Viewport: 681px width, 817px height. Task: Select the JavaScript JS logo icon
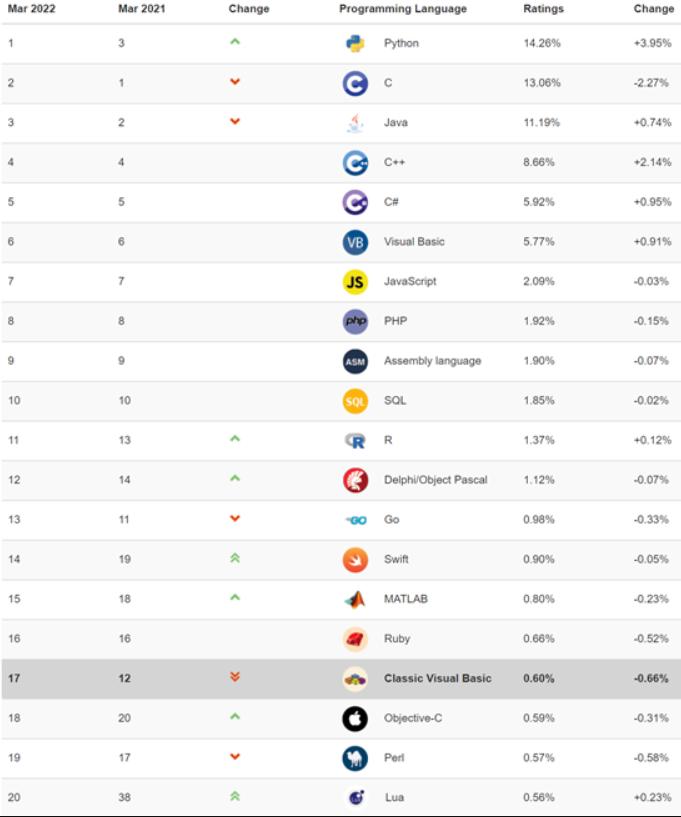click(x=355, y=282)
